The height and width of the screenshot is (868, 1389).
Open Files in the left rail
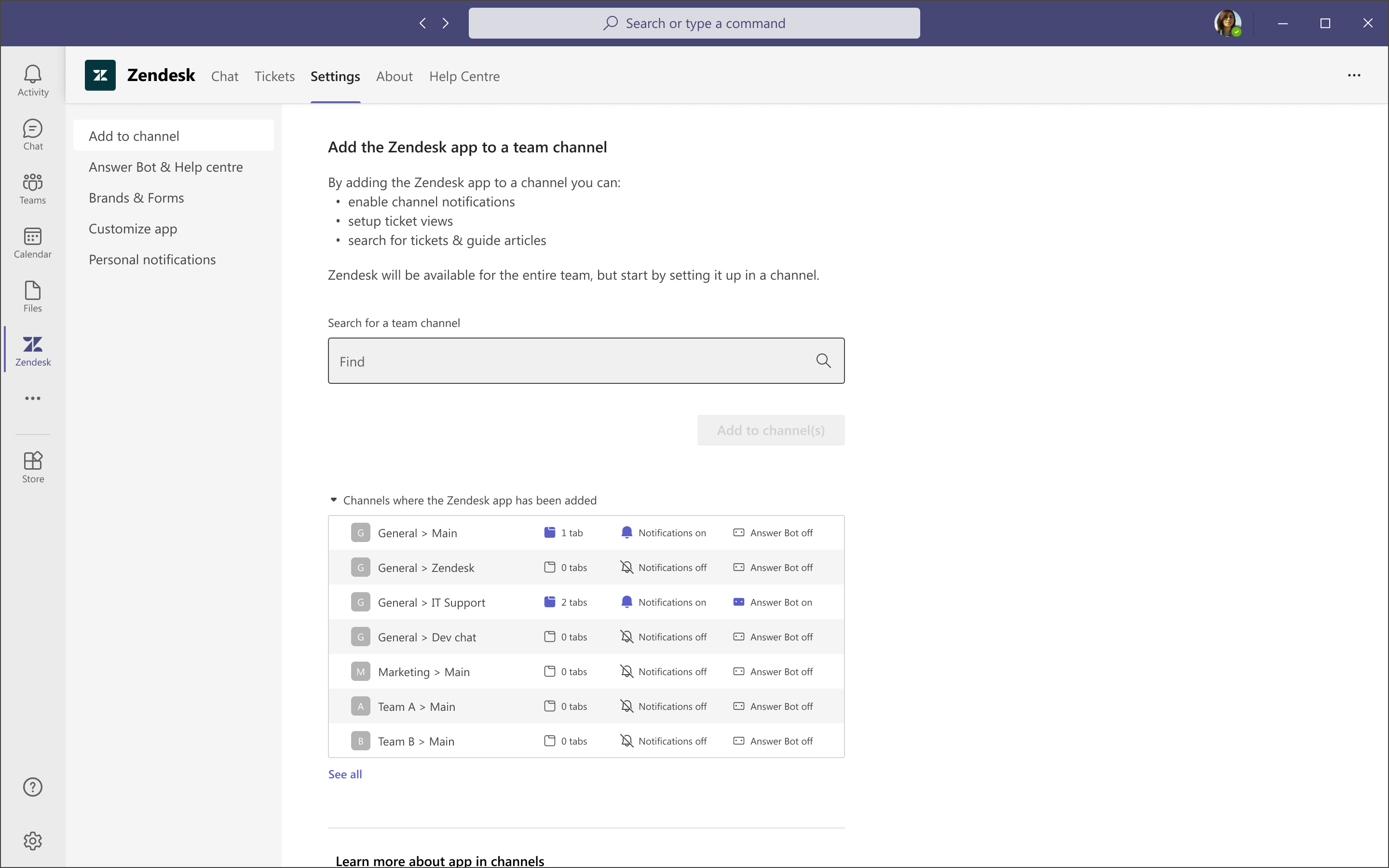point(33,296)
